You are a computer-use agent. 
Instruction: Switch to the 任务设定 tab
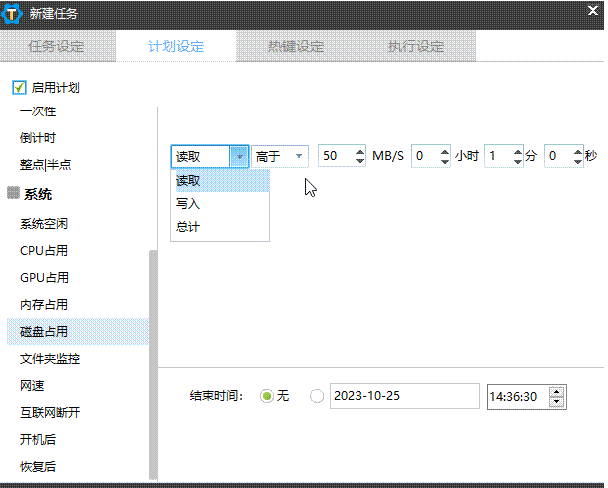coord(56,47)
